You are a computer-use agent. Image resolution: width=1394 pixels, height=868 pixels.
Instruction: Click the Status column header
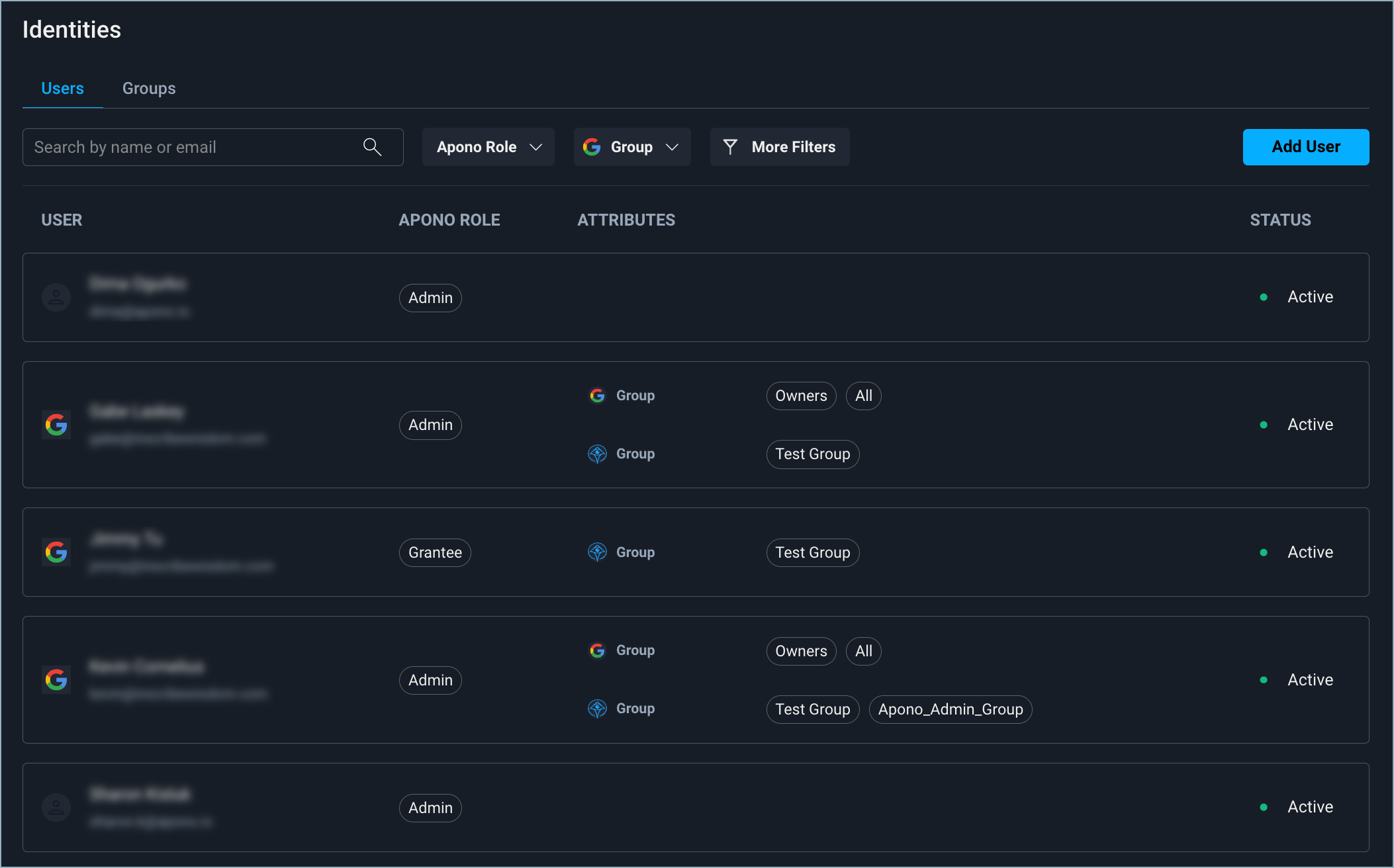click(1279, 220)
